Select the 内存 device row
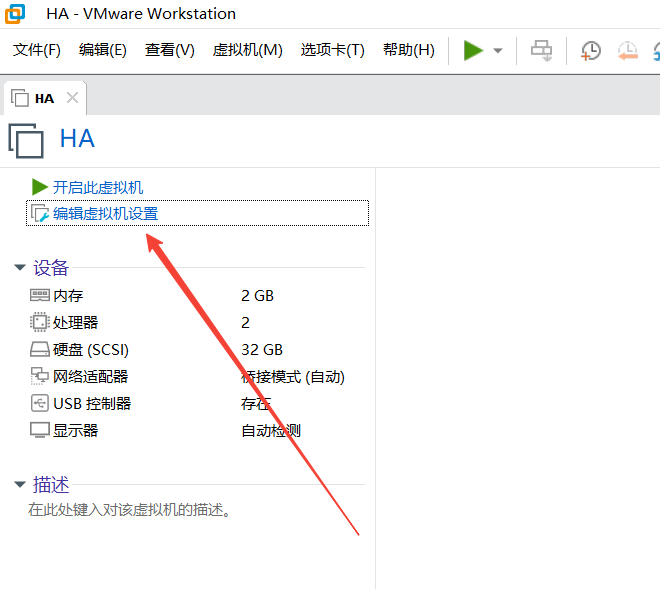The width and height of the screenshot is (660, 589). pos(197,296)
